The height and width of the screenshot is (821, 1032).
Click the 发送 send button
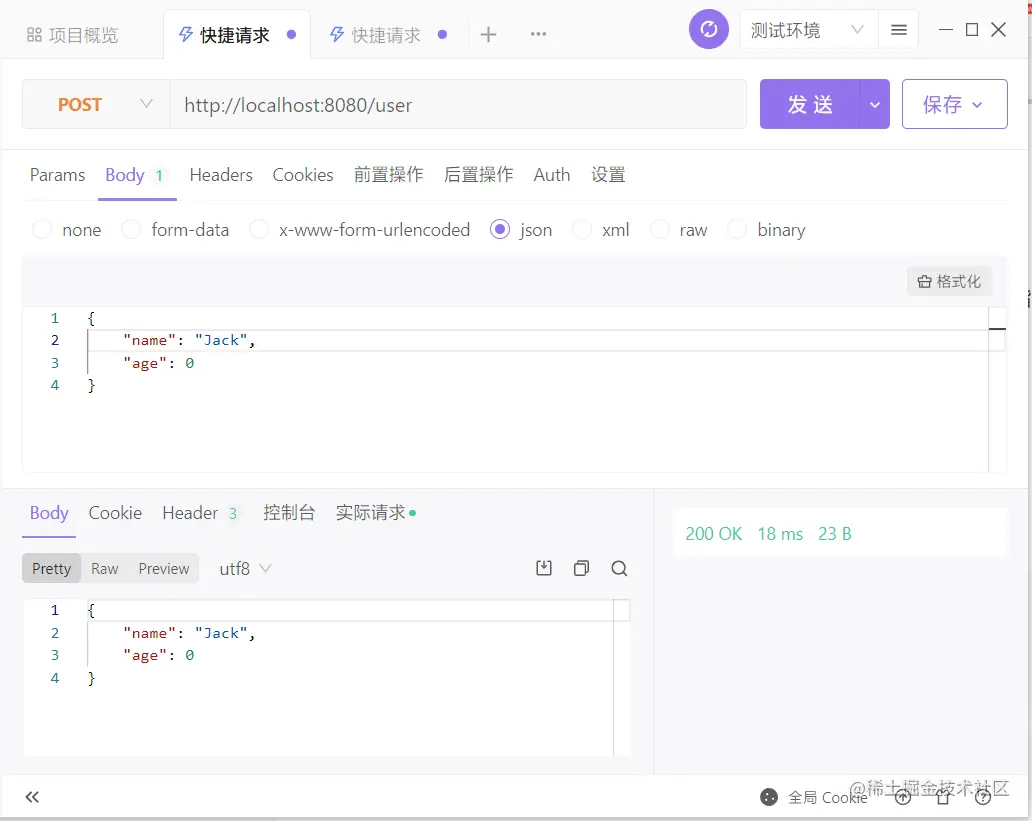810,104
